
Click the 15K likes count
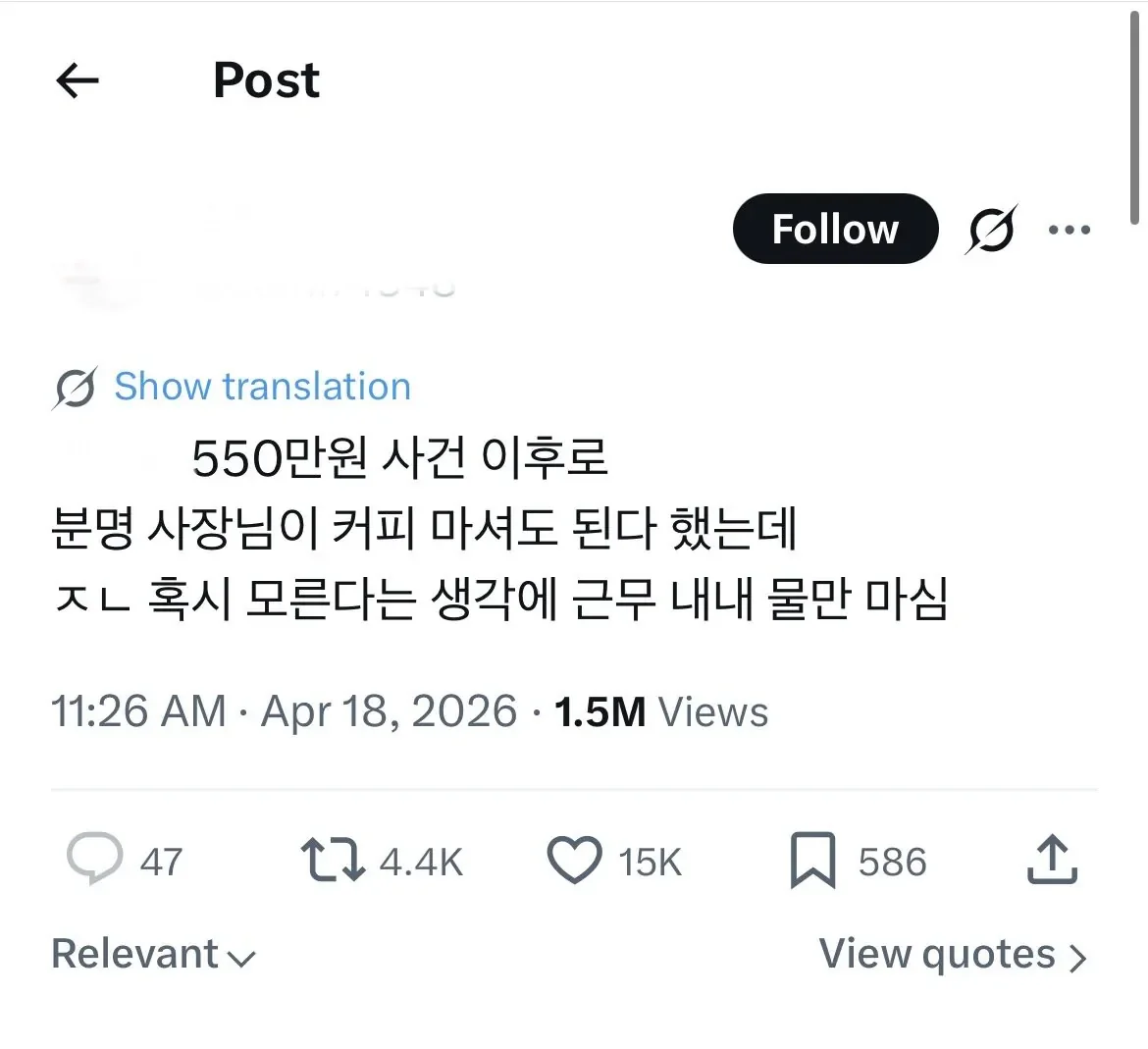tap(650, 863)
